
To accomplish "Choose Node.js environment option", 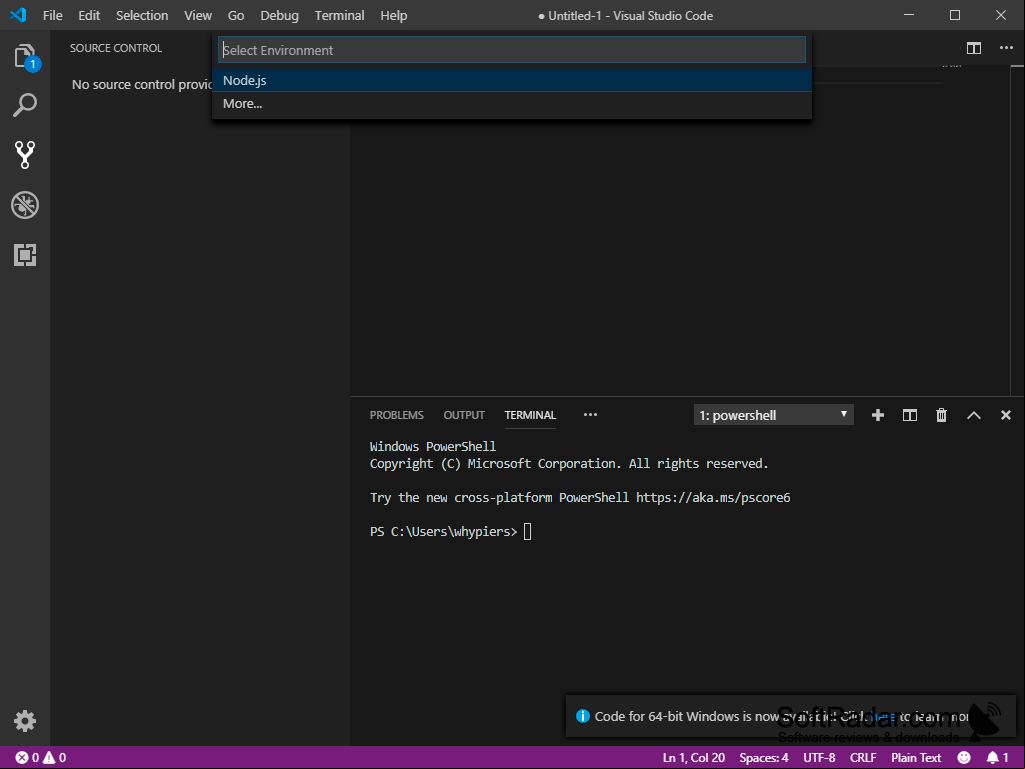I will pyautogui.click(x=512, y=80).
